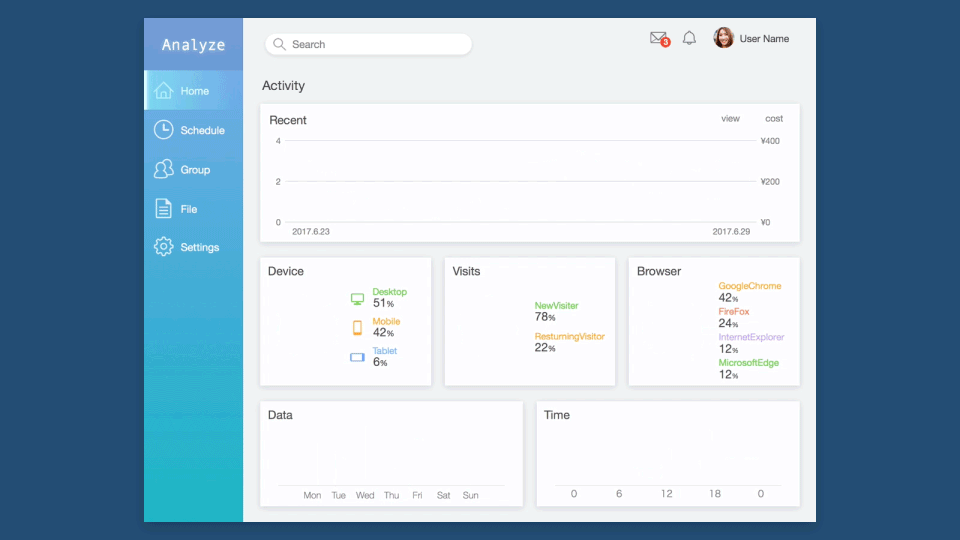Click the File document icon

[164, 209]
